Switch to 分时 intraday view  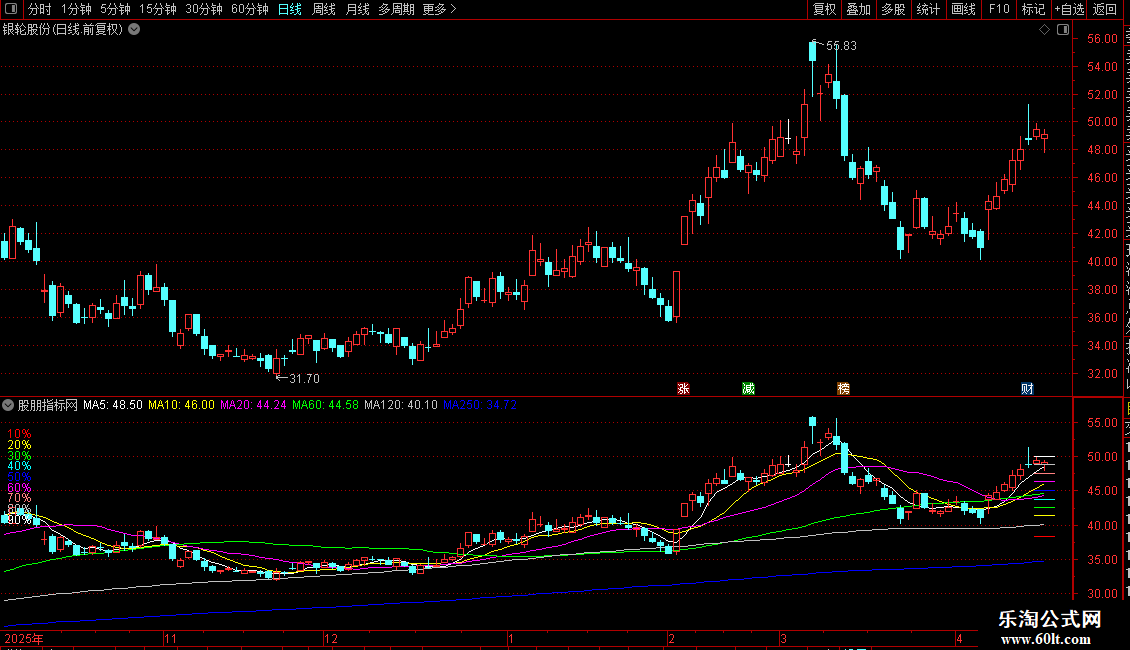[40, 9]
